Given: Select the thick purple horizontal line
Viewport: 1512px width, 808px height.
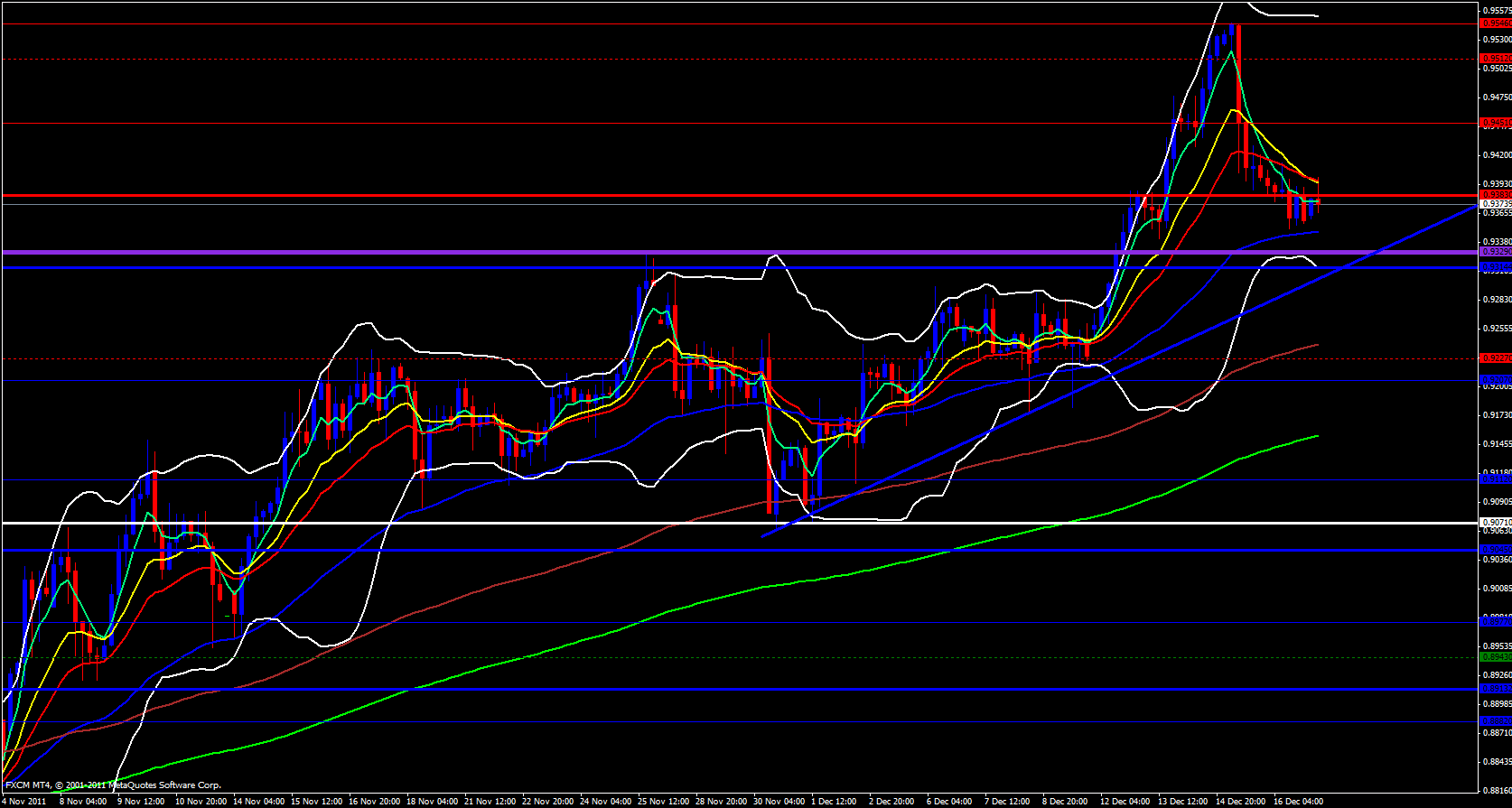Looking at the screenshot, I should [723, 252].
